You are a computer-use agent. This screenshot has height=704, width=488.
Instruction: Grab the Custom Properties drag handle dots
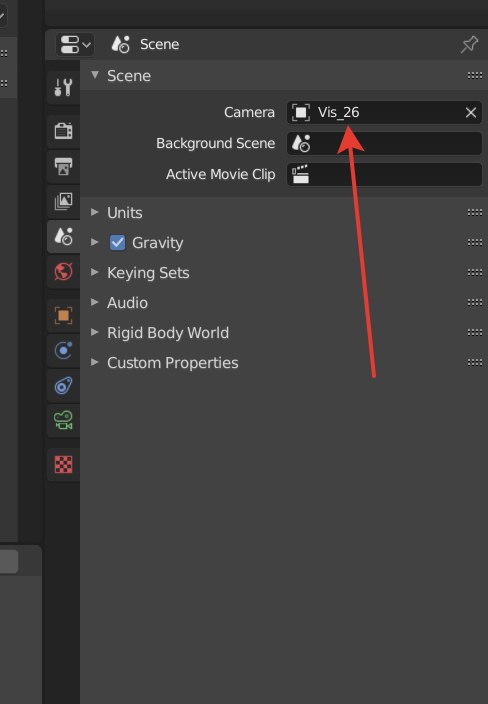(x=475, y=363)
